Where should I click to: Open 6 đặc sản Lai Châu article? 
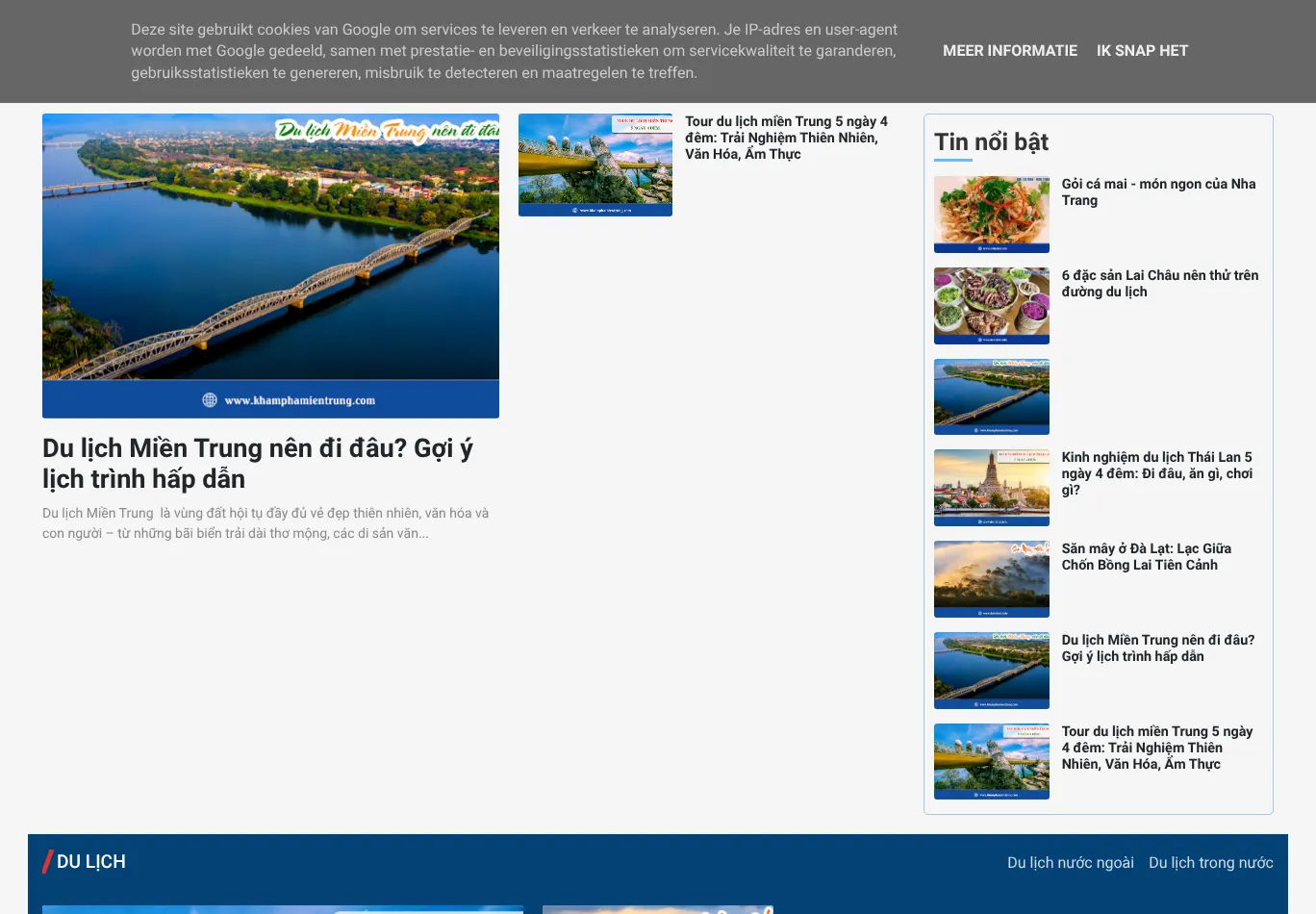[x=1159, y=283]
